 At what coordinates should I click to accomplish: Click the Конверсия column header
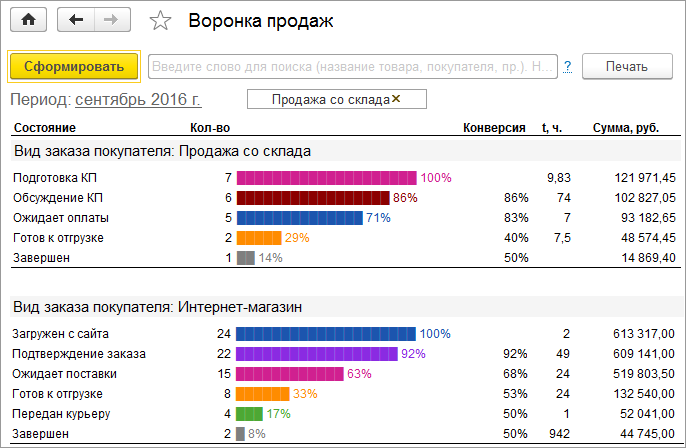coord(494,128)
